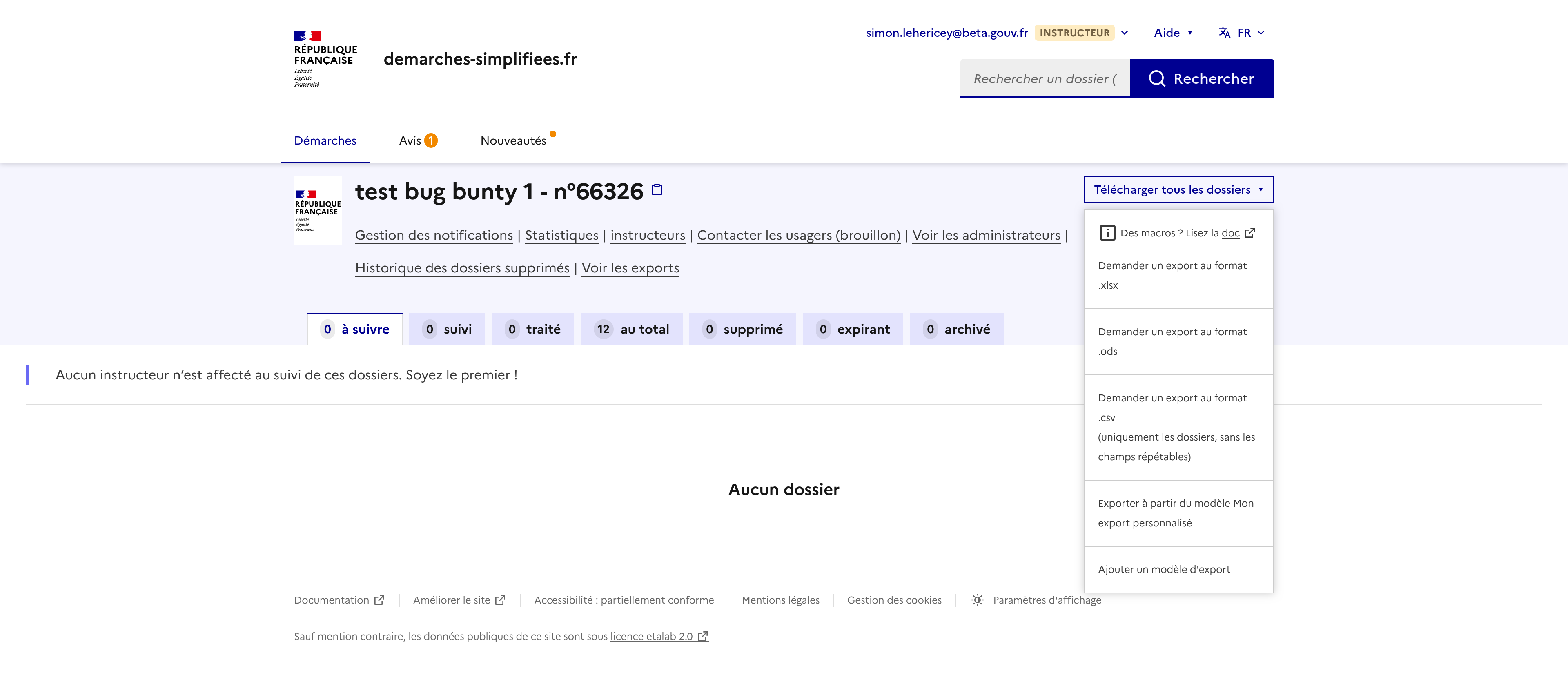The height and width of the screenshot is (682, 1568).
Task: Click the sun icon for Paramètres d'affichage
Action: 977,600
